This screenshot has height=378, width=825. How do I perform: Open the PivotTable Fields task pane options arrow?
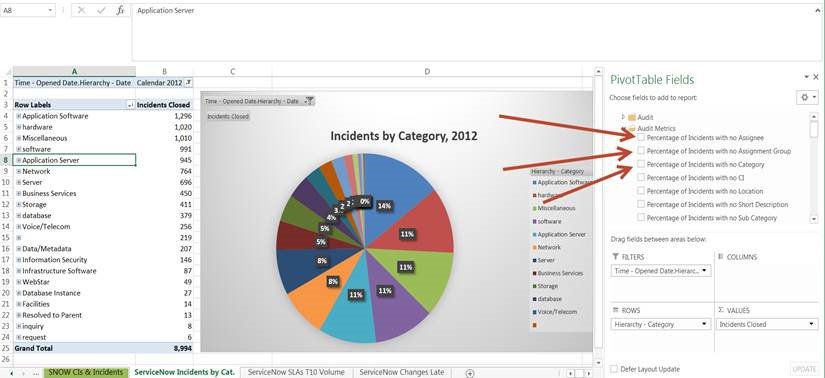[806, 77]
